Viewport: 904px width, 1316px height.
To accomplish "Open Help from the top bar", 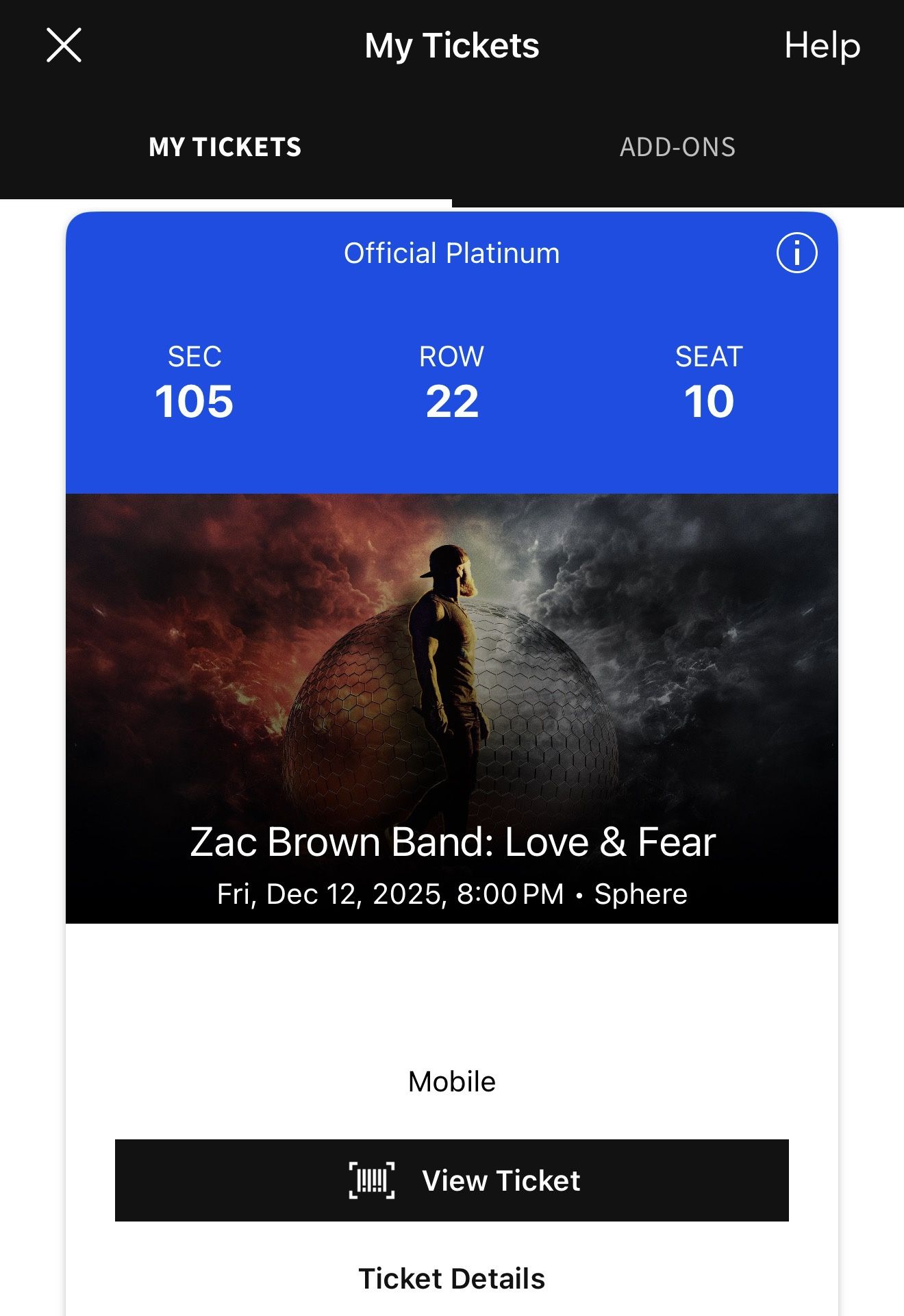I will (x=822, y=47).
